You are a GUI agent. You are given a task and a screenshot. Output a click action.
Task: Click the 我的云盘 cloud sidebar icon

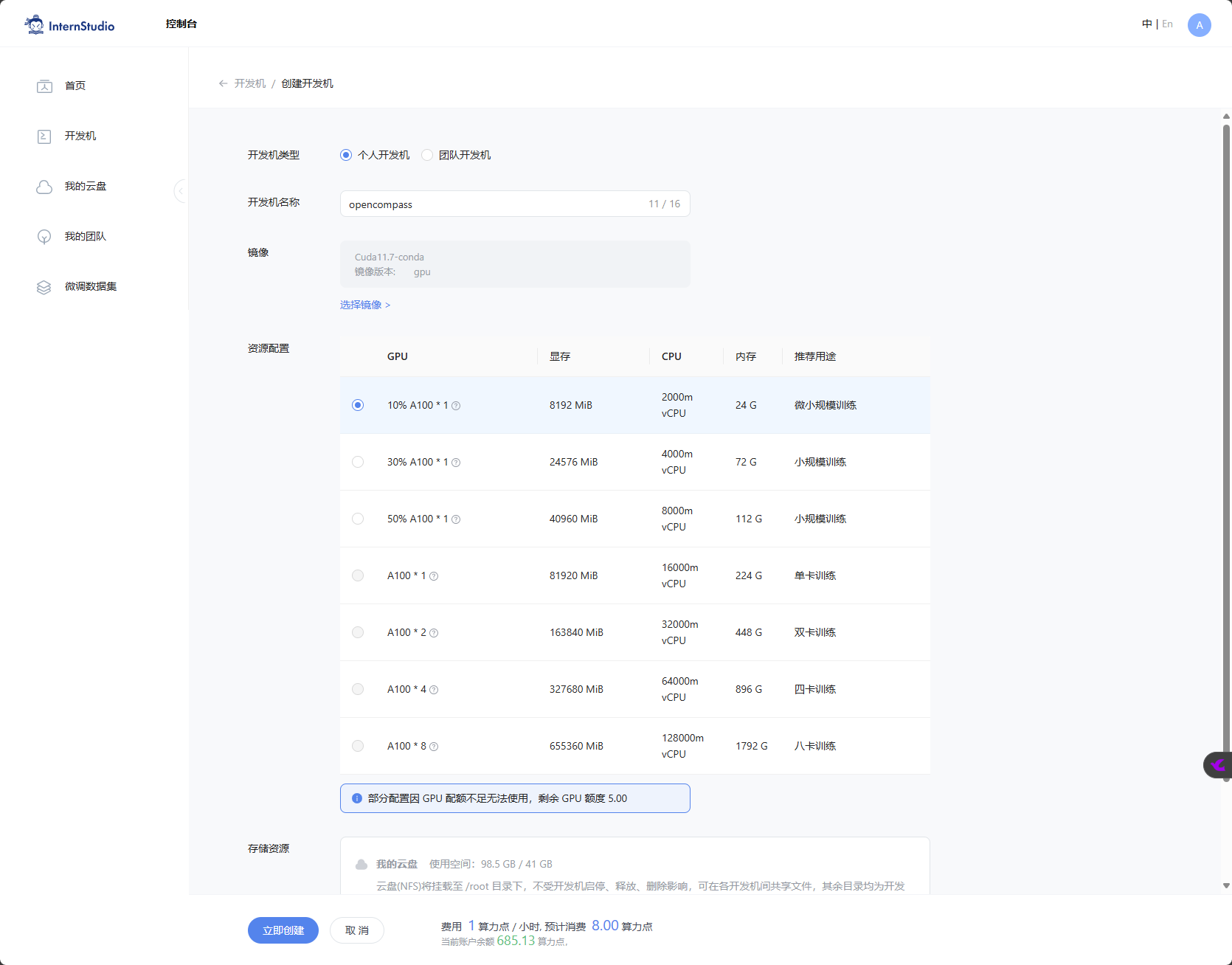44,187
